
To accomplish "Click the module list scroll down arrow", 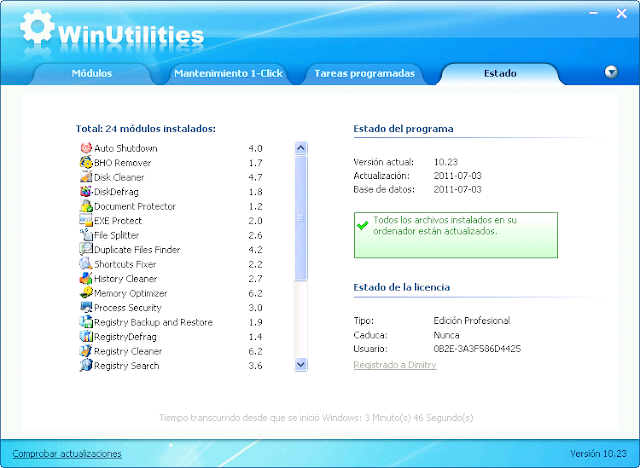I will [x=301, y=364].
